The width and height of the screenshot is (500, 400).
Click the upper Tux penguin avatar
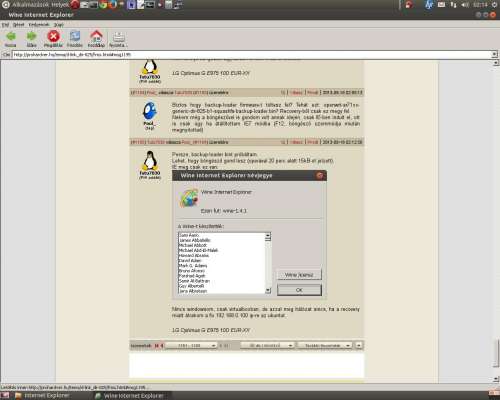tap(150, 67)
